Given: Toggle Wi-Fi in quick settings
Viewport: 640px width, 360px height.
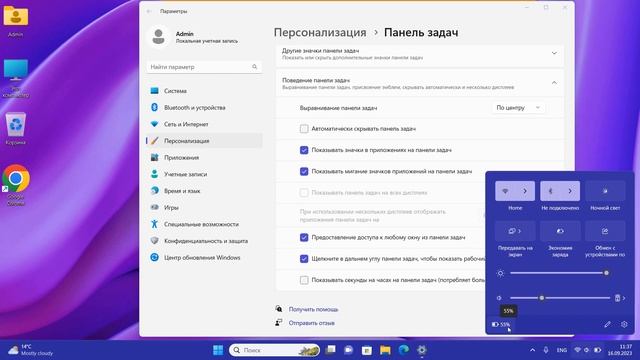Looking at the screenshot, I should point(505,191).
